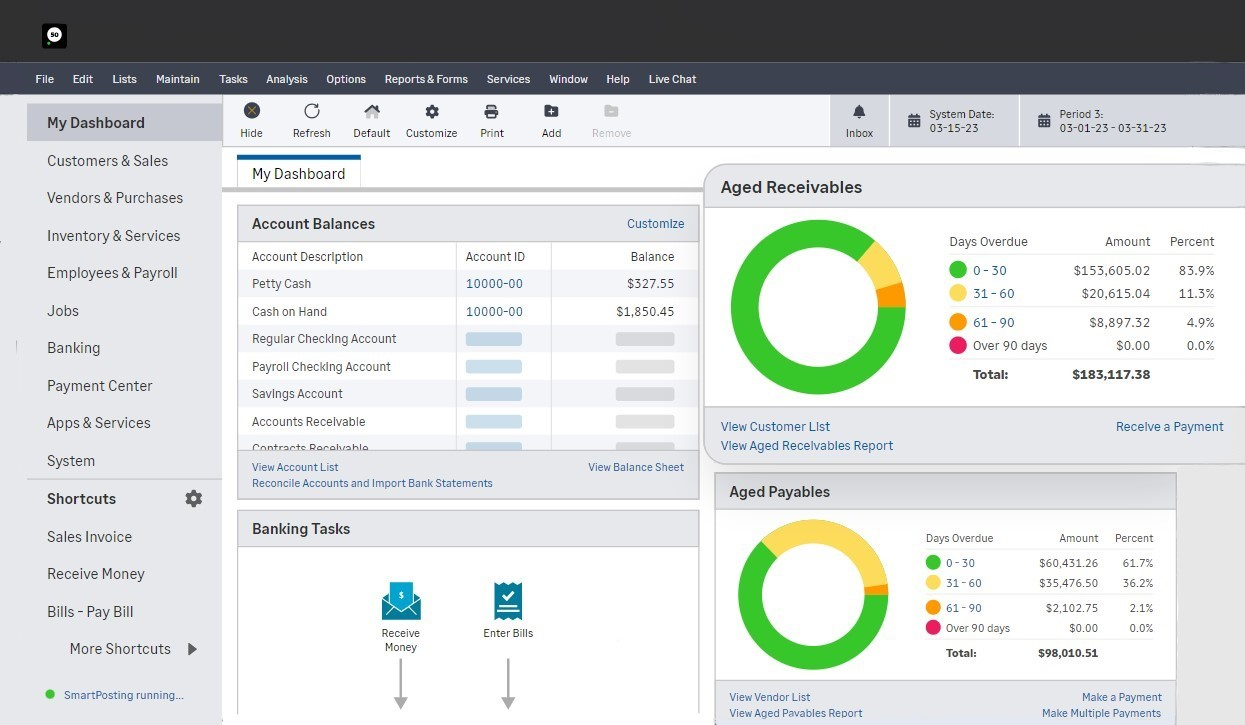This screenshot has width=1245, height=725.
Task: Open the Tasks menu
Action: coord(233,79)
